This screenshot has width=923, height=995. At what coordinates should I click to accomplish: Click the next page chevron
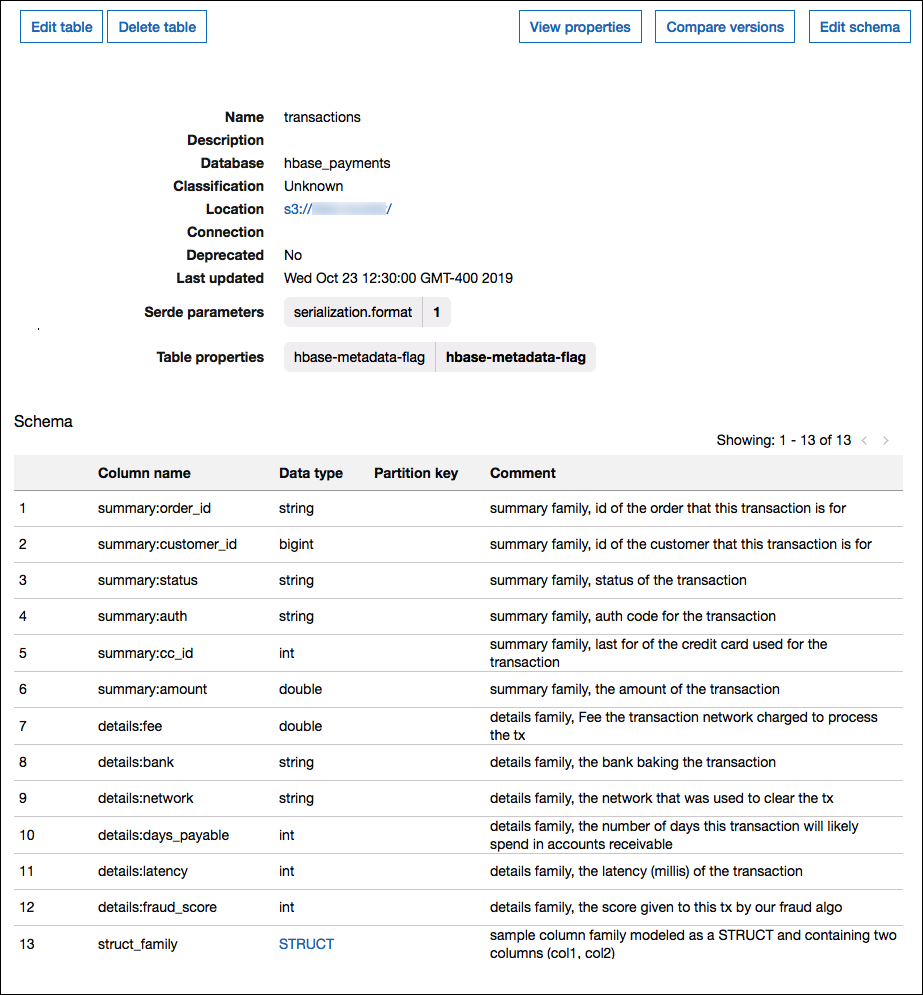884,440
